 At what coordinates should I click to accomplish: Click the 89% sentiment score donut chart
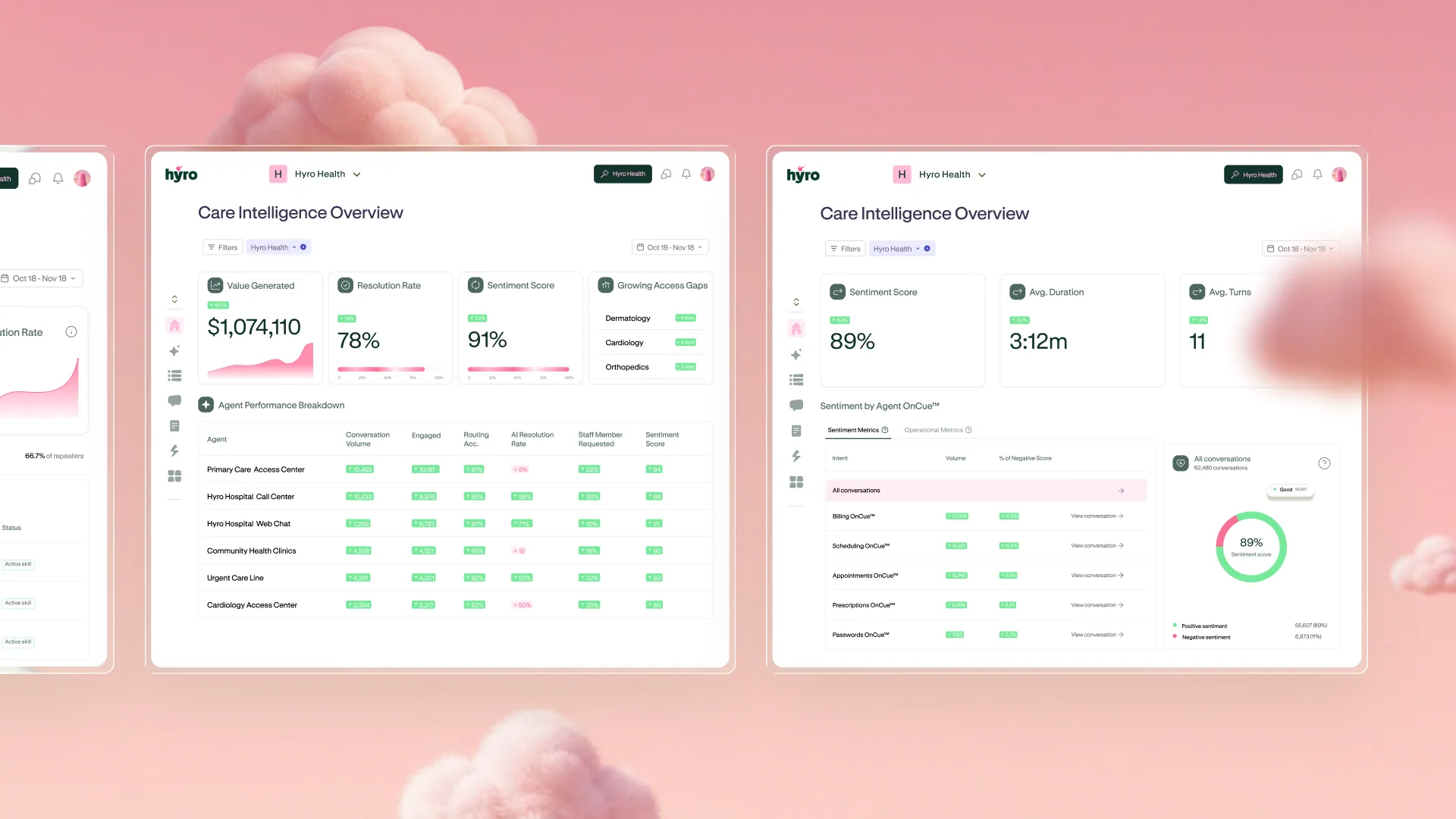(x=1251, y=547)
